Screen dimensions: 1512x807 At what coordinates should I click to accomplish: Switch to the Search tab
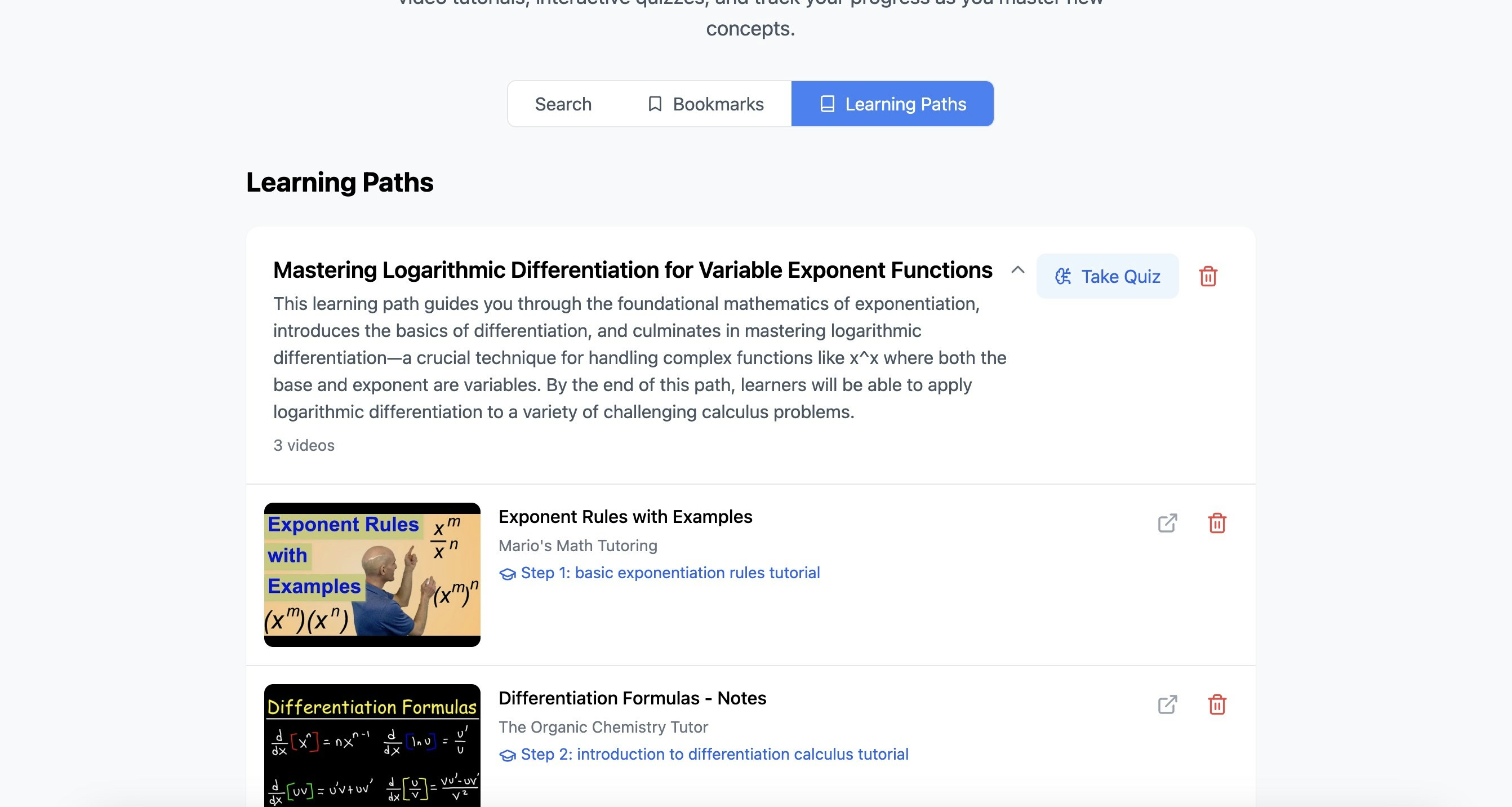click(563, 104)
